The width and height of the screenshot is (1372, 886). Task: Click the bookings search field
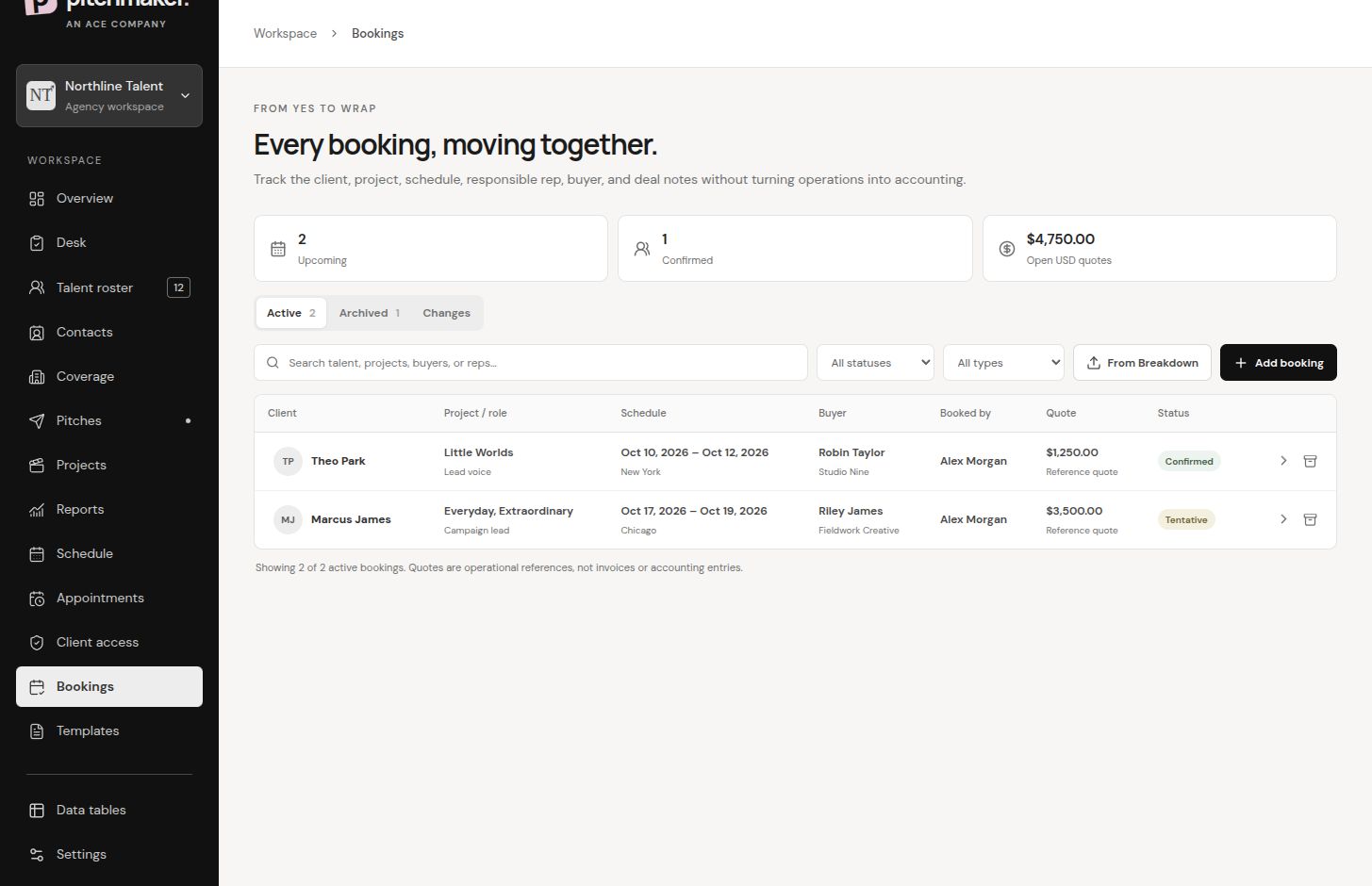[x=531, y=363]
